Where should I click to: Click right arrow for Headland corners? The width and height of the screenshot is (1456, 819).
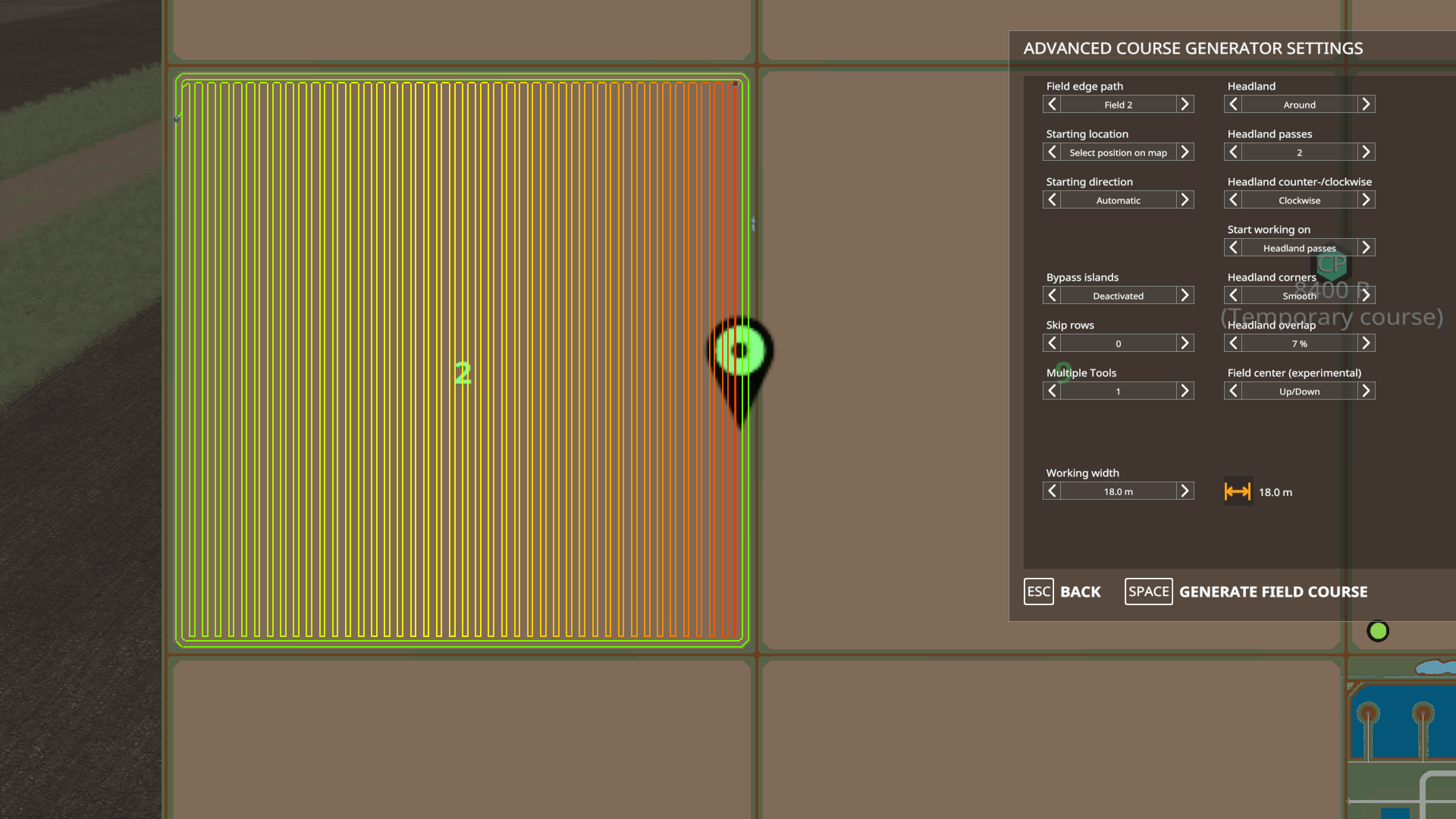pos(1367,296)
